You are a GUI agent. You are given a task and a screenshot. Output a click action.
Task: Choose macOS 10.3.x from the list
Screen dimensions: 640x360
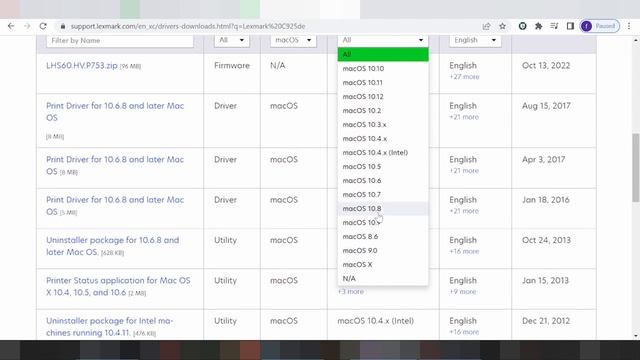(383, 124)
